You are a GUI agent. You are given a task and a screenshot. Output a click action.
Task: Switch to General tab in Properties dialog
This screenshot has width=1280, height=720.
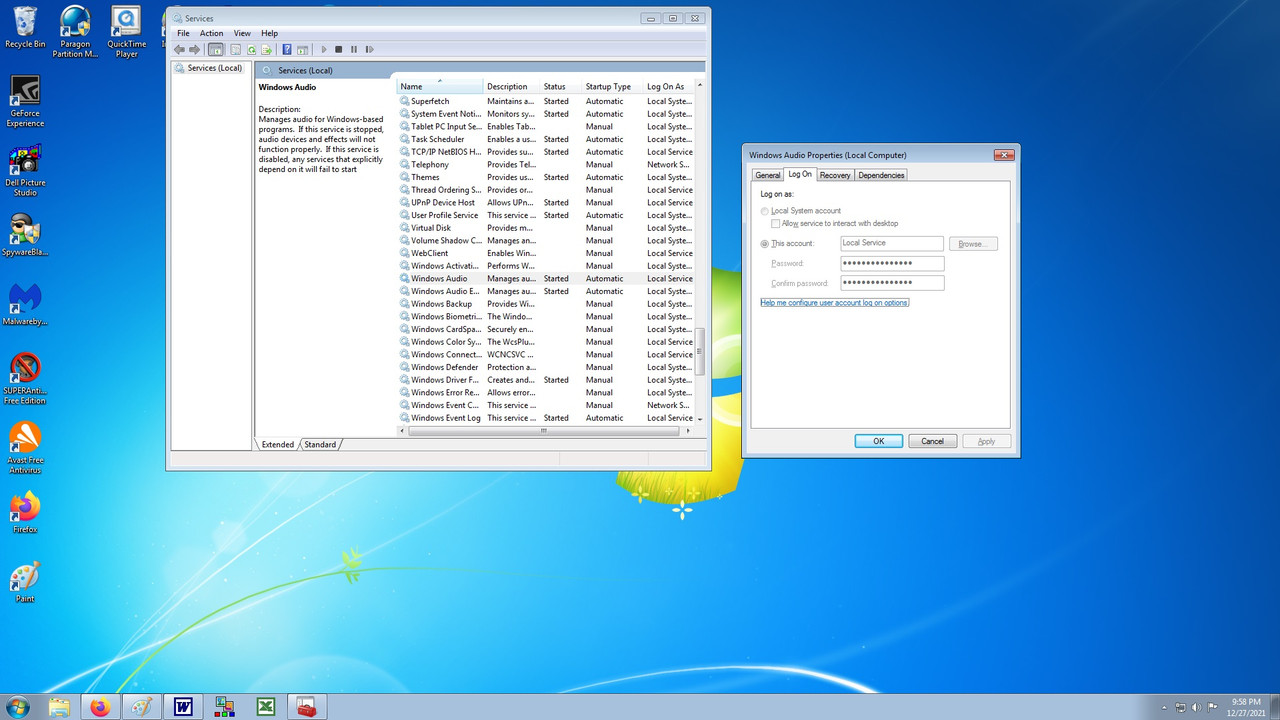[x=767, y=175]
